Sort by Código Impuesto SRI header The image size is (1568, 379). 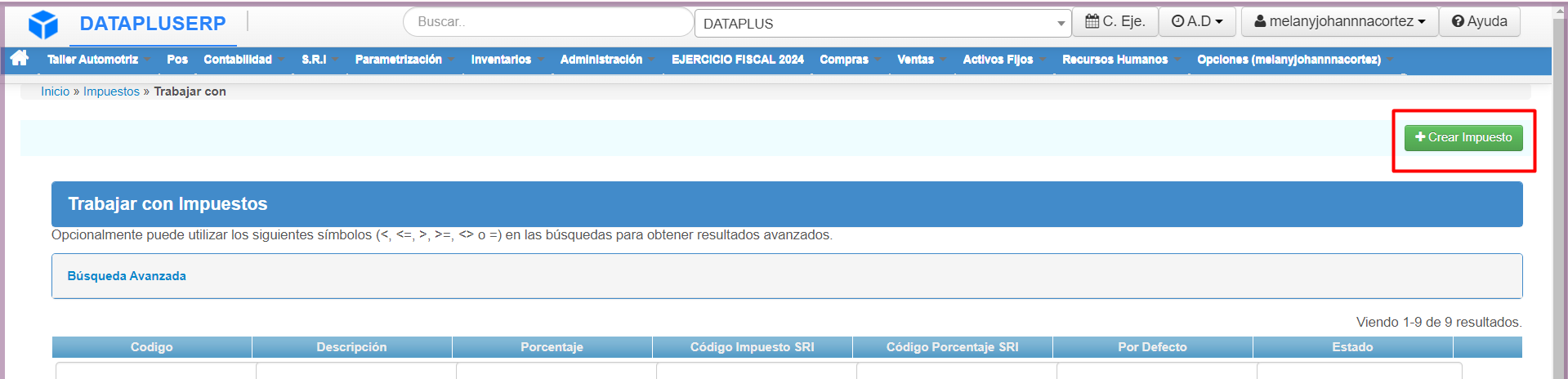[753, 347]
